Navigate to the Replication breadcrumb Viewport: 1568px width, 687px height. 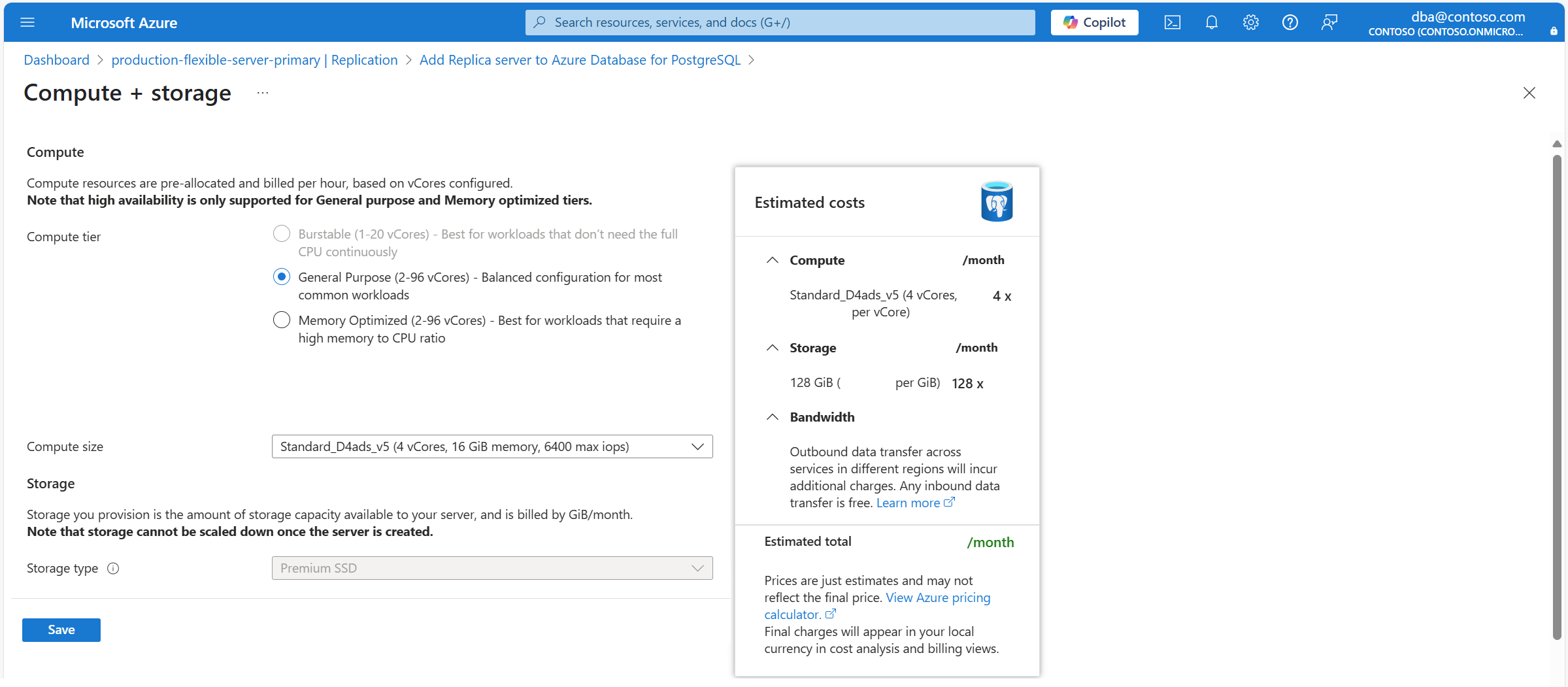click(254, 60)
